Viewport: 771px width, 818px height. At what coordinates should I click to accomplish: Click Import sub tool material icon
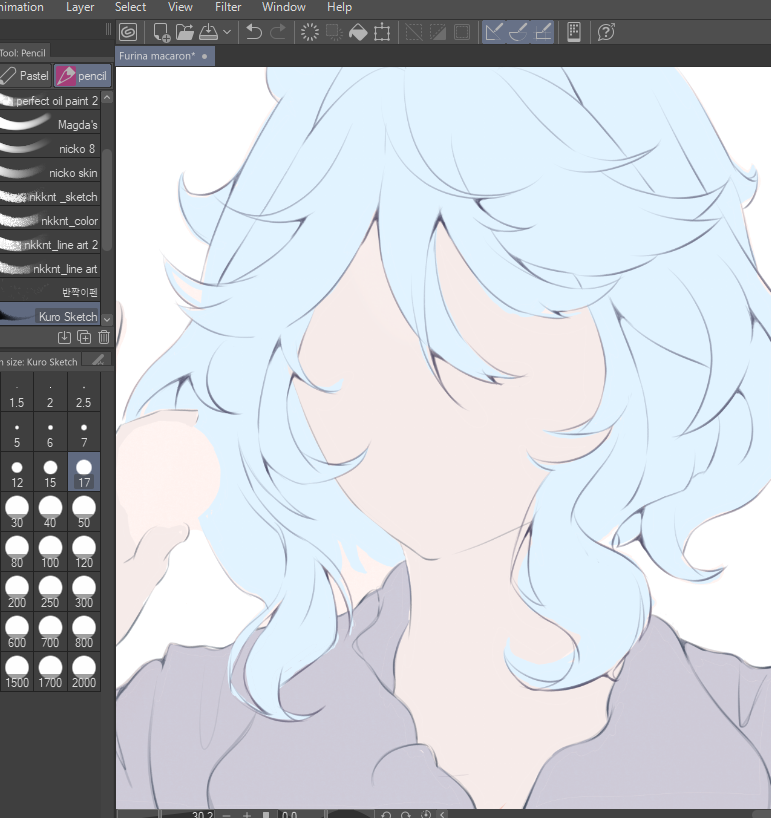[64, 338]
